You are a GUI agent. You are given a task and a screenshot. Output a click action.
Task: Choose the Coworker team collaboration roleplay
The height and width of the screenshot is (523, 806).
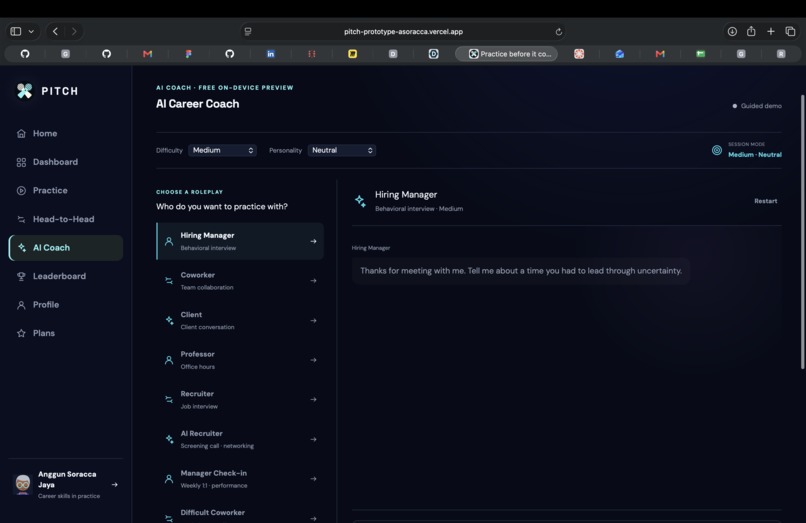pos(240,281)
